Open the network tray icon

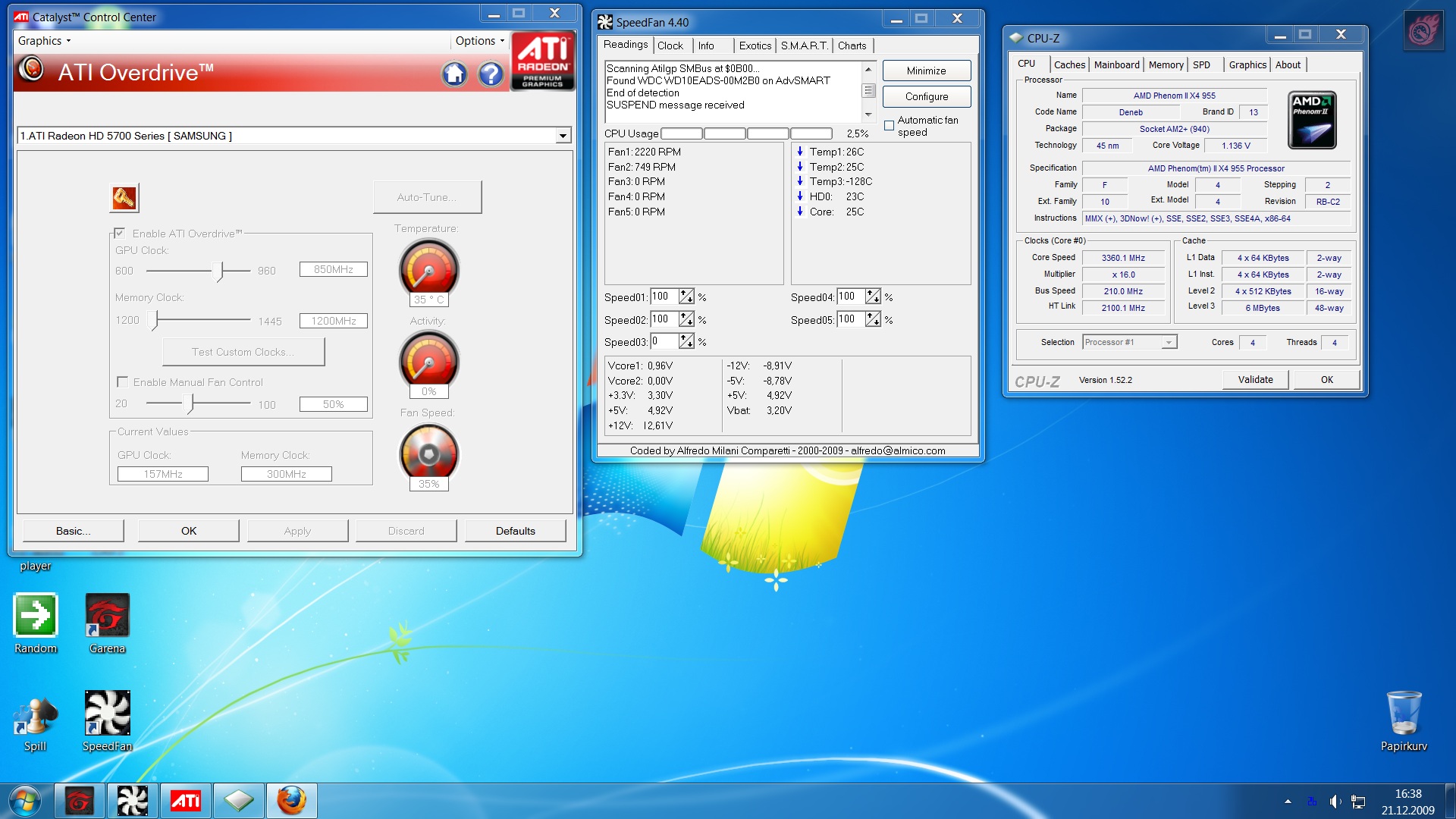pos(1358,802)
